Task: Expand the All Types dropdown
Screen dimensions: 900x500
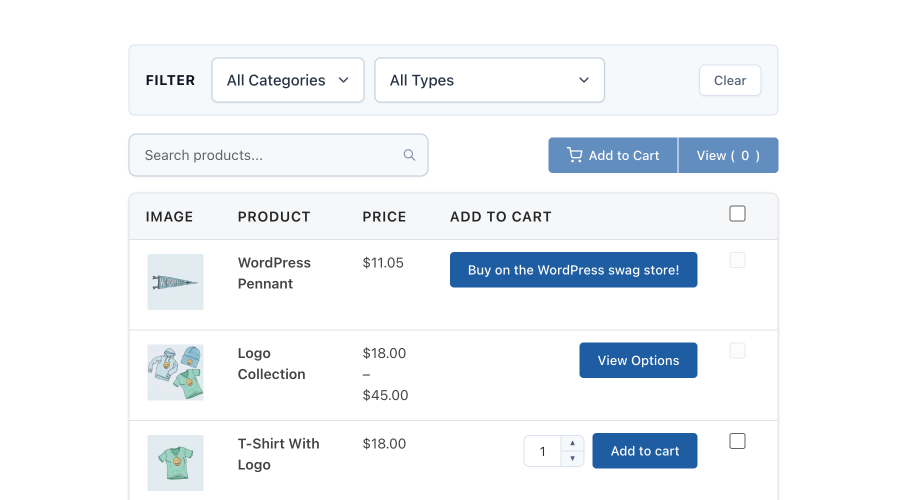Action: click(x=489, y=80)
